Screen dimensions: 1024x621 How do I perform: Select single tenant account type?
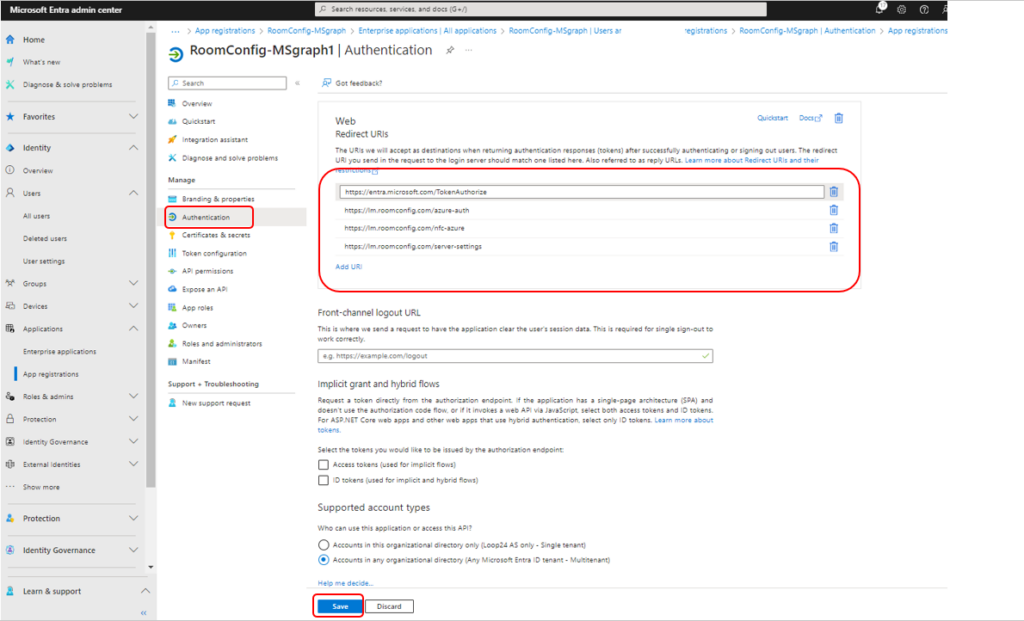pos(323,545)
